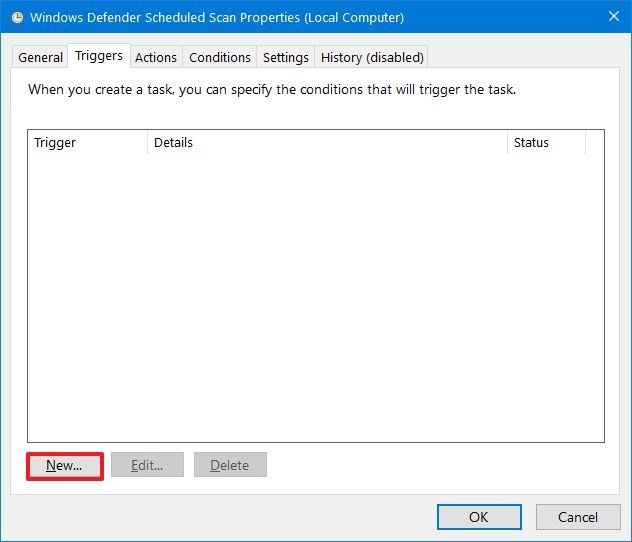The height and width of the screenshot is (542, 632).
Task: Click the New... button to add a trigger
Action: (65, 466)
